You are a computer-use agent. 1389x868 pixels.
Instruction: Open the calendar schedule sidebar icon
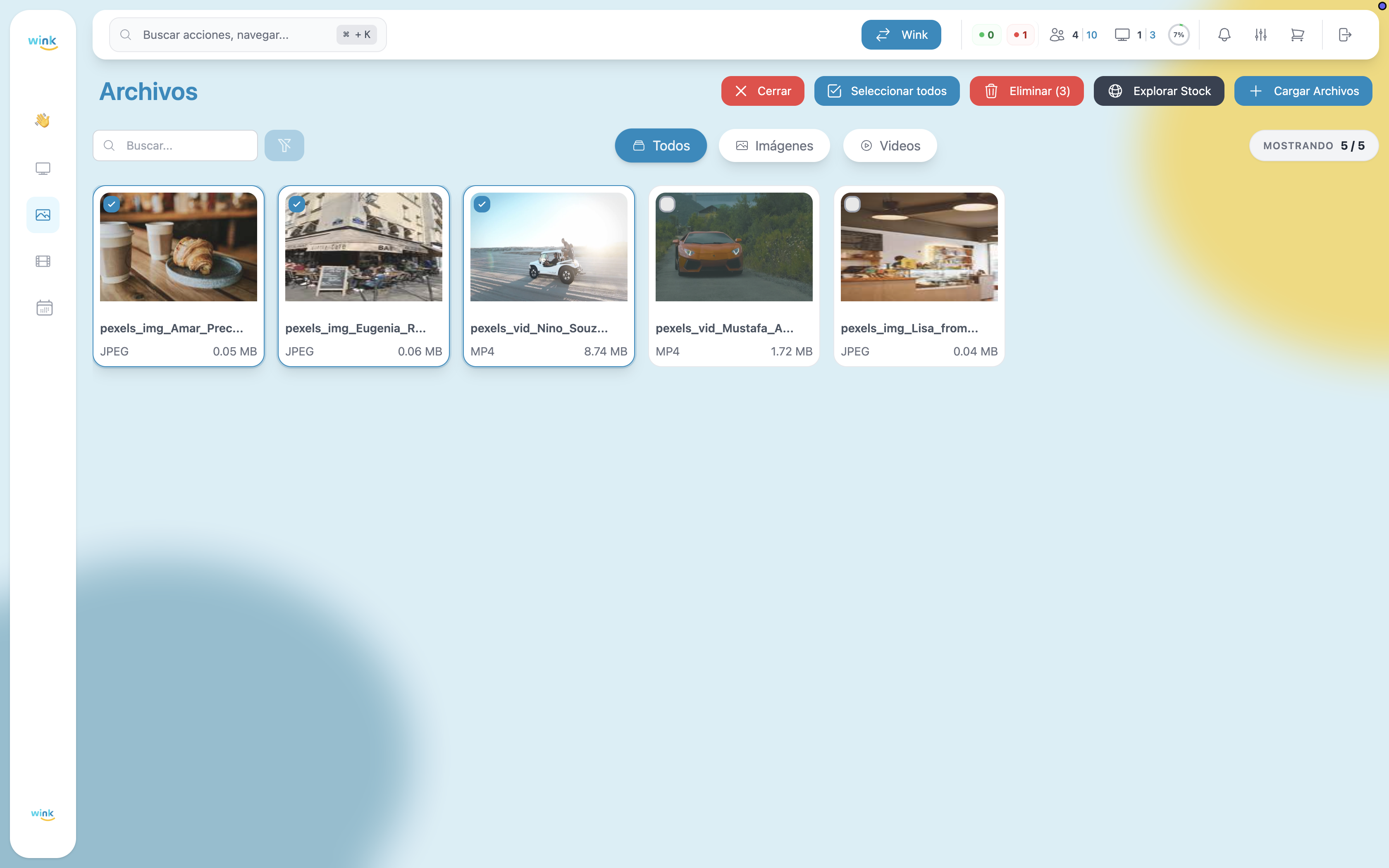44,308
